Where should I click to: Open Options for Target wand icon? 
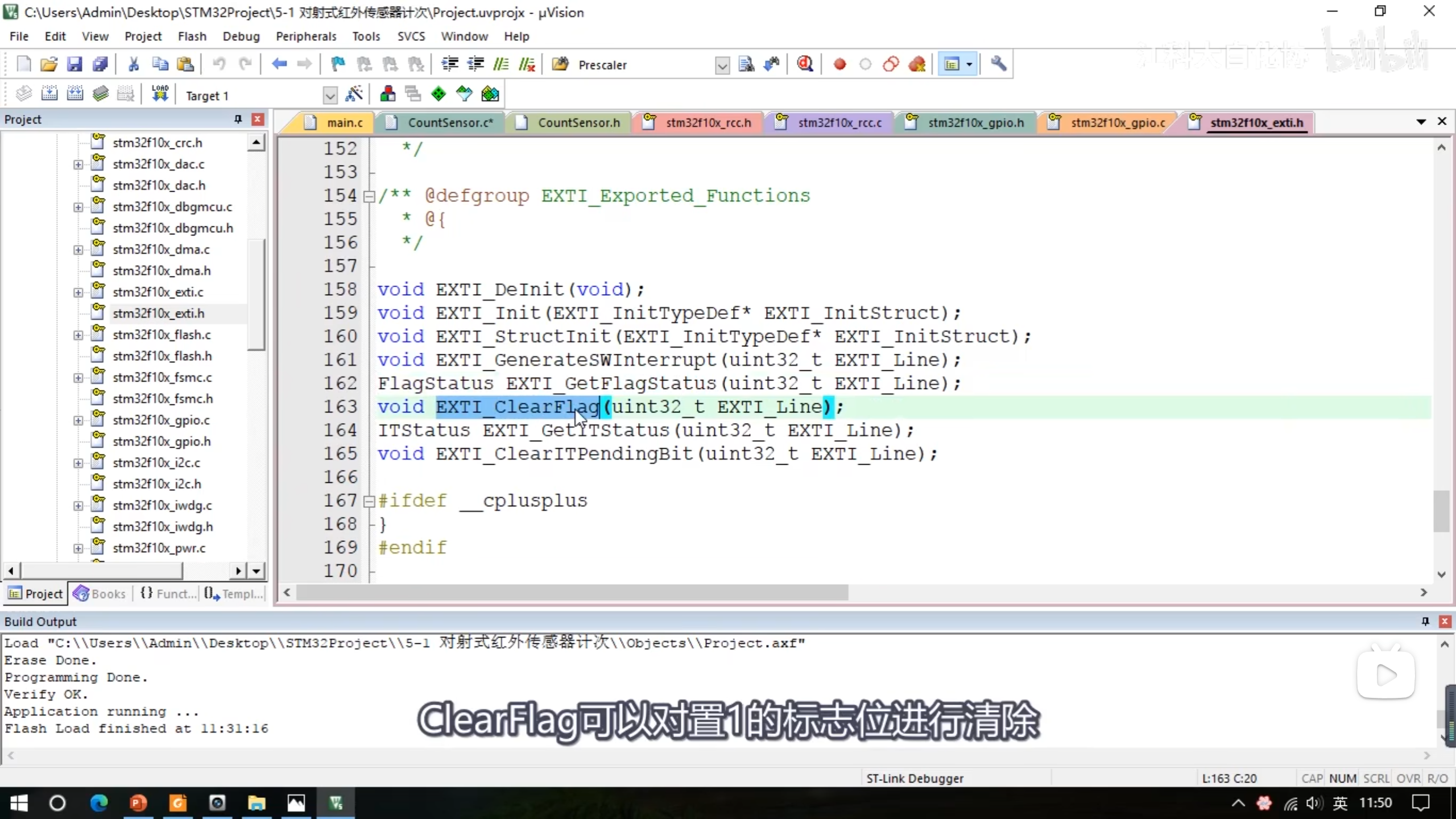(x=354, y=94)
